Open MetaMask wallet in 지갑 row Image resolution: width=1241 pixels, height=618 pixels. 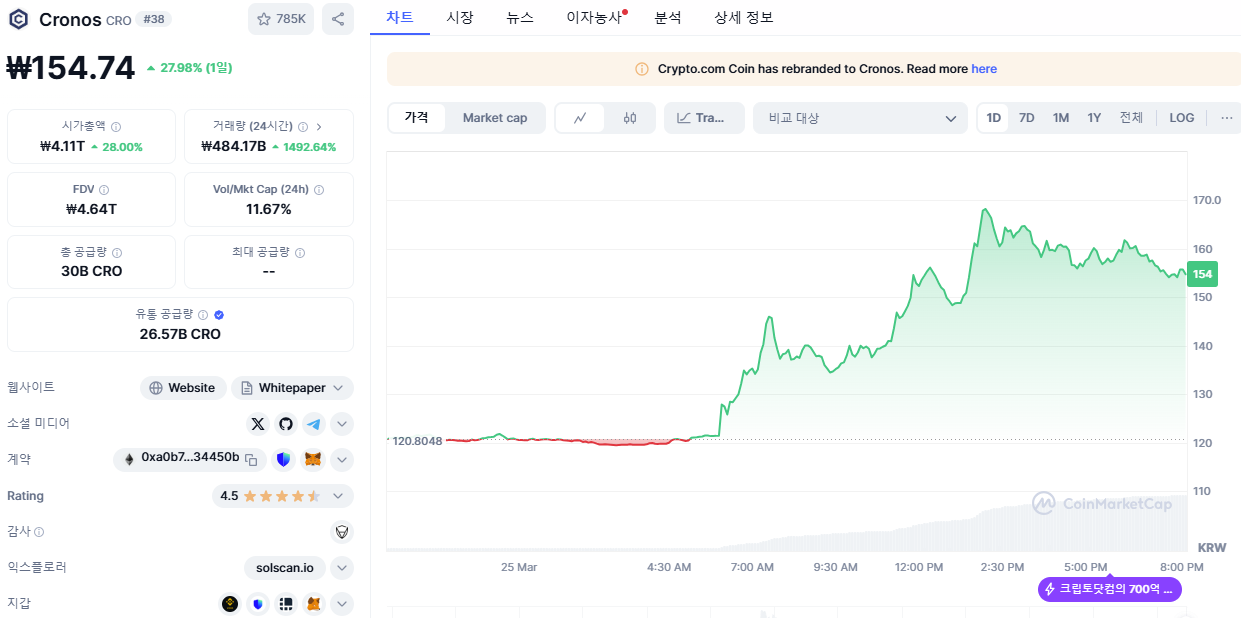(x=314, y=604)
